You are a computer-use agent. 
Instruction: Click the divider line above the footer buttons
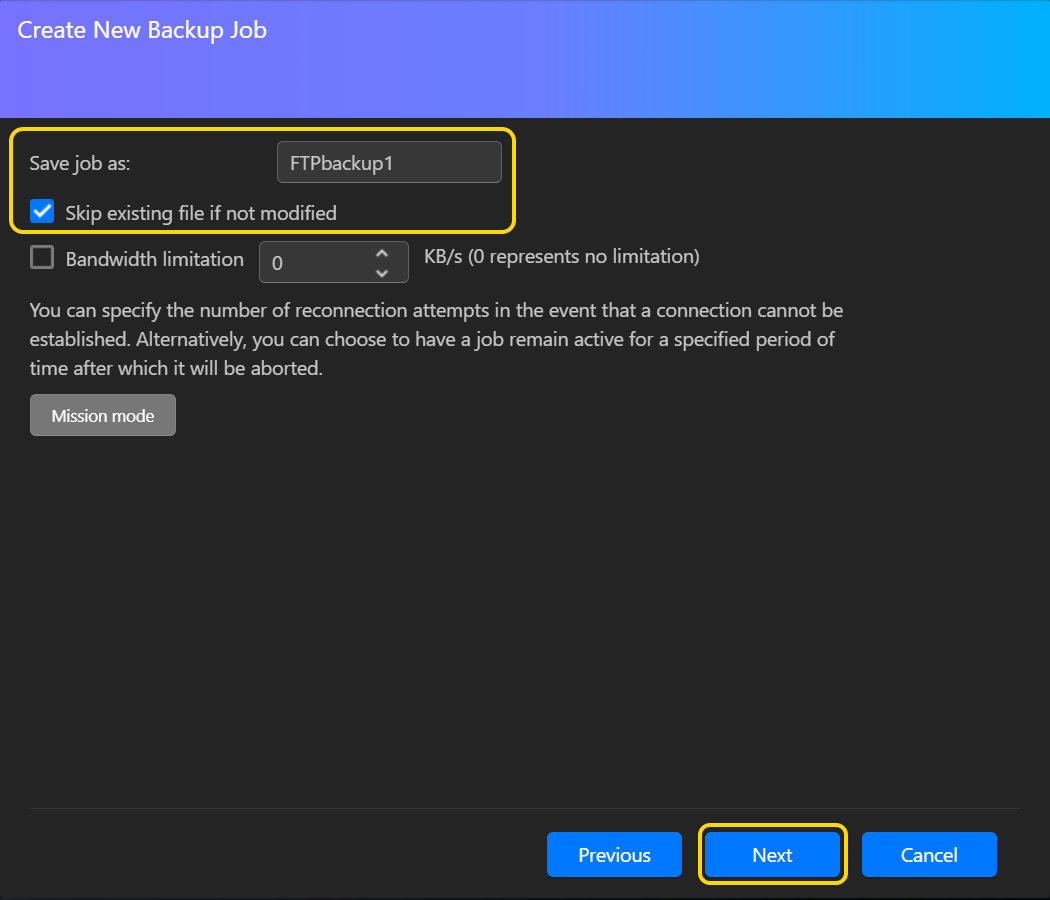pyautogui.click(x=524, y=808)
